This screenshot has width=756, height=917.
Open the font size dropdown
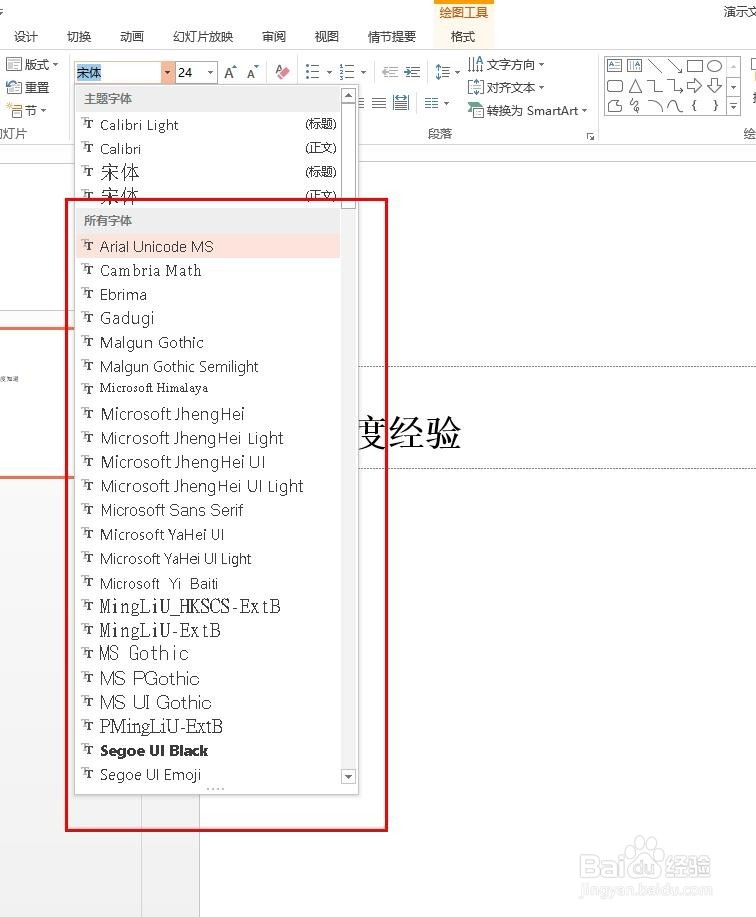(x=210, y=73)
